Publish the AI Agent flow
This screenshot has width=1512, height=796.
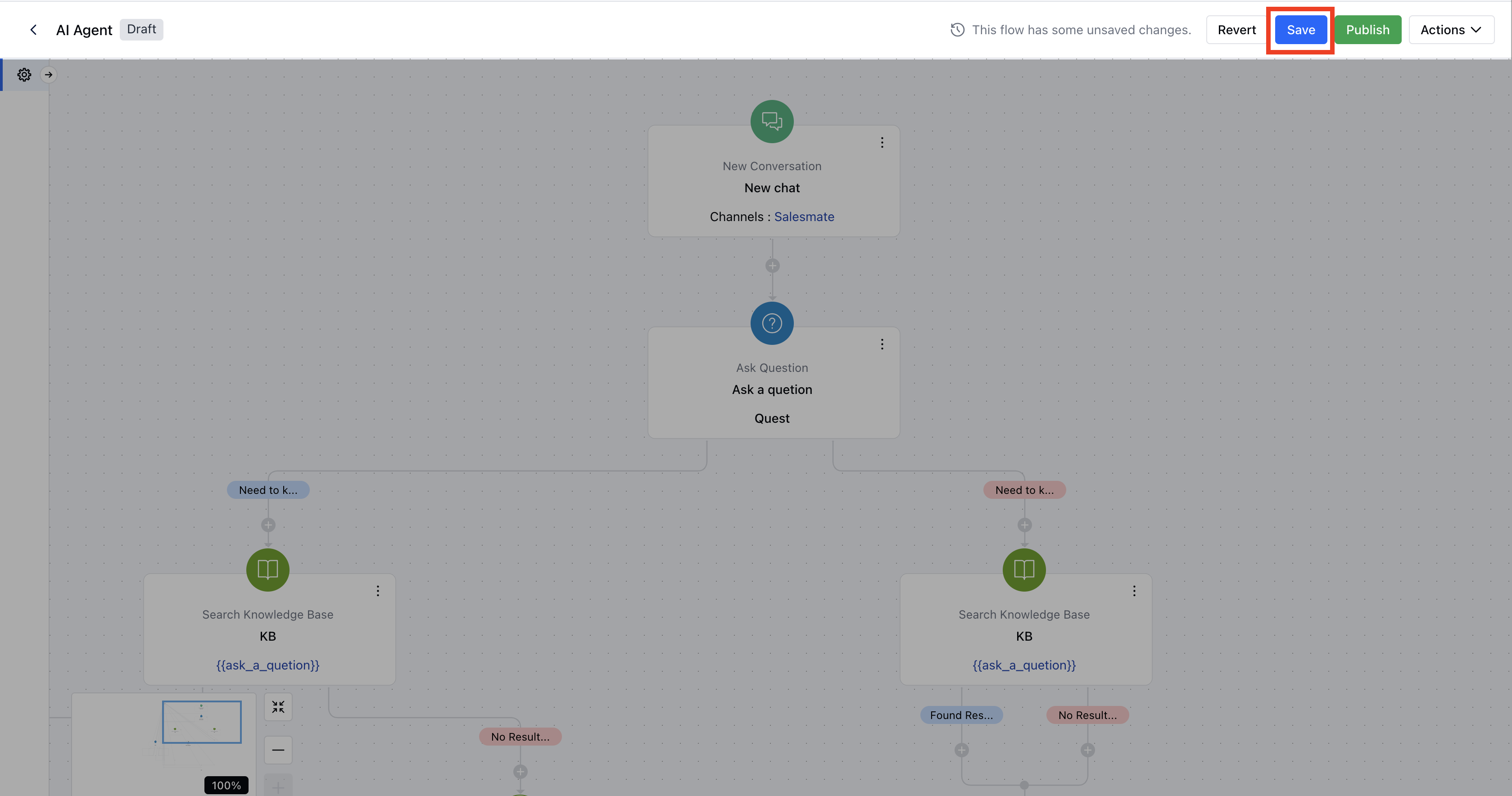1367,29
